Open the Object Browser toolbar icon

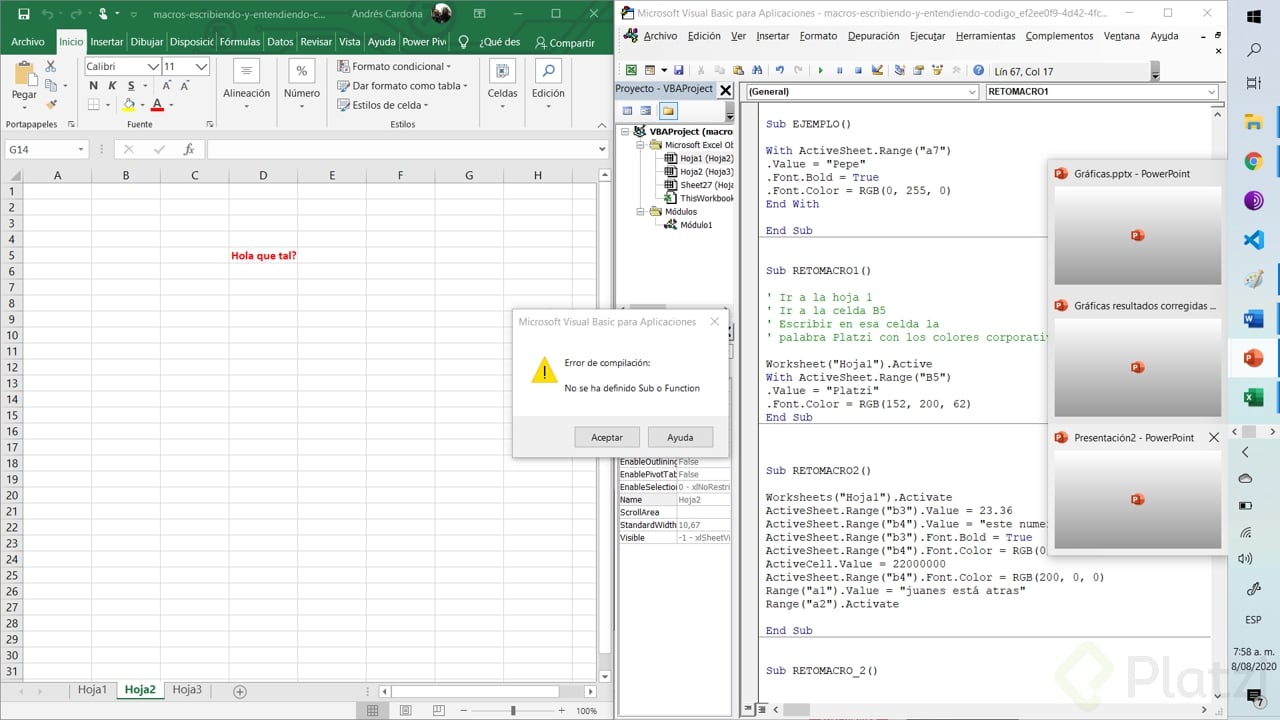[937, 71]
